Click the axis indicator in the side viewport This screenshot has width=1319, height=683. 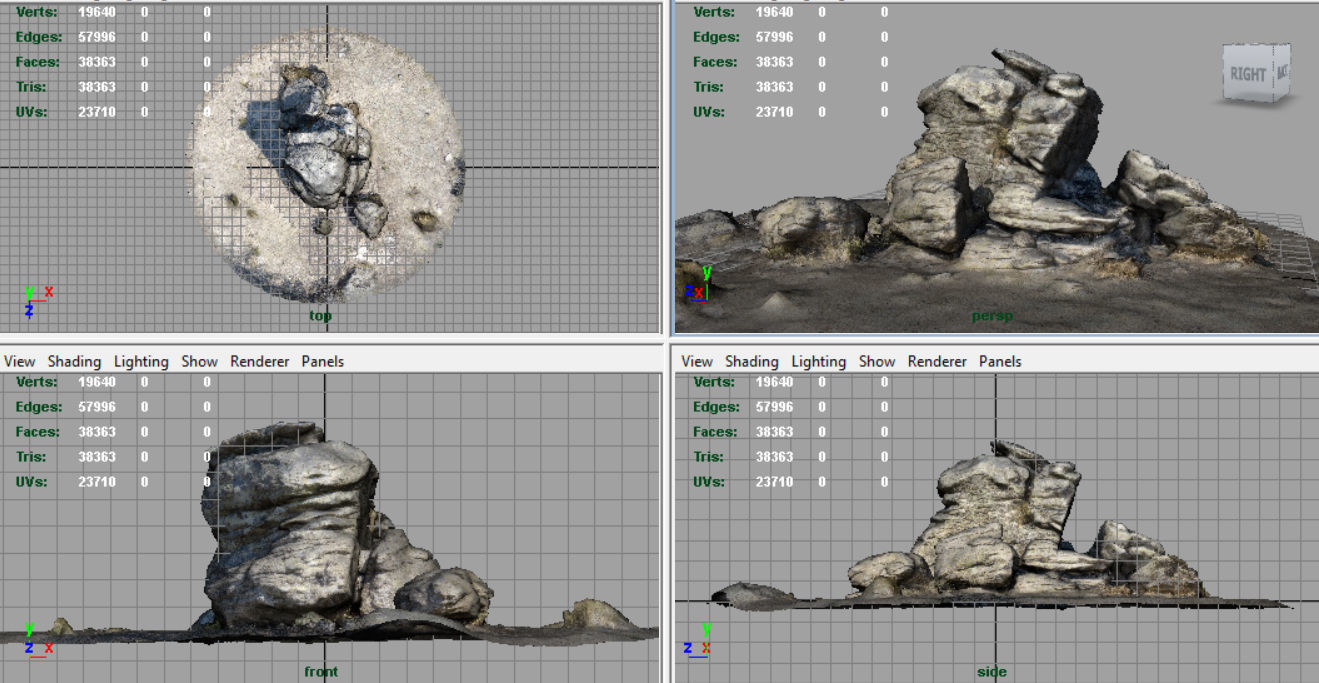[699, 639]
